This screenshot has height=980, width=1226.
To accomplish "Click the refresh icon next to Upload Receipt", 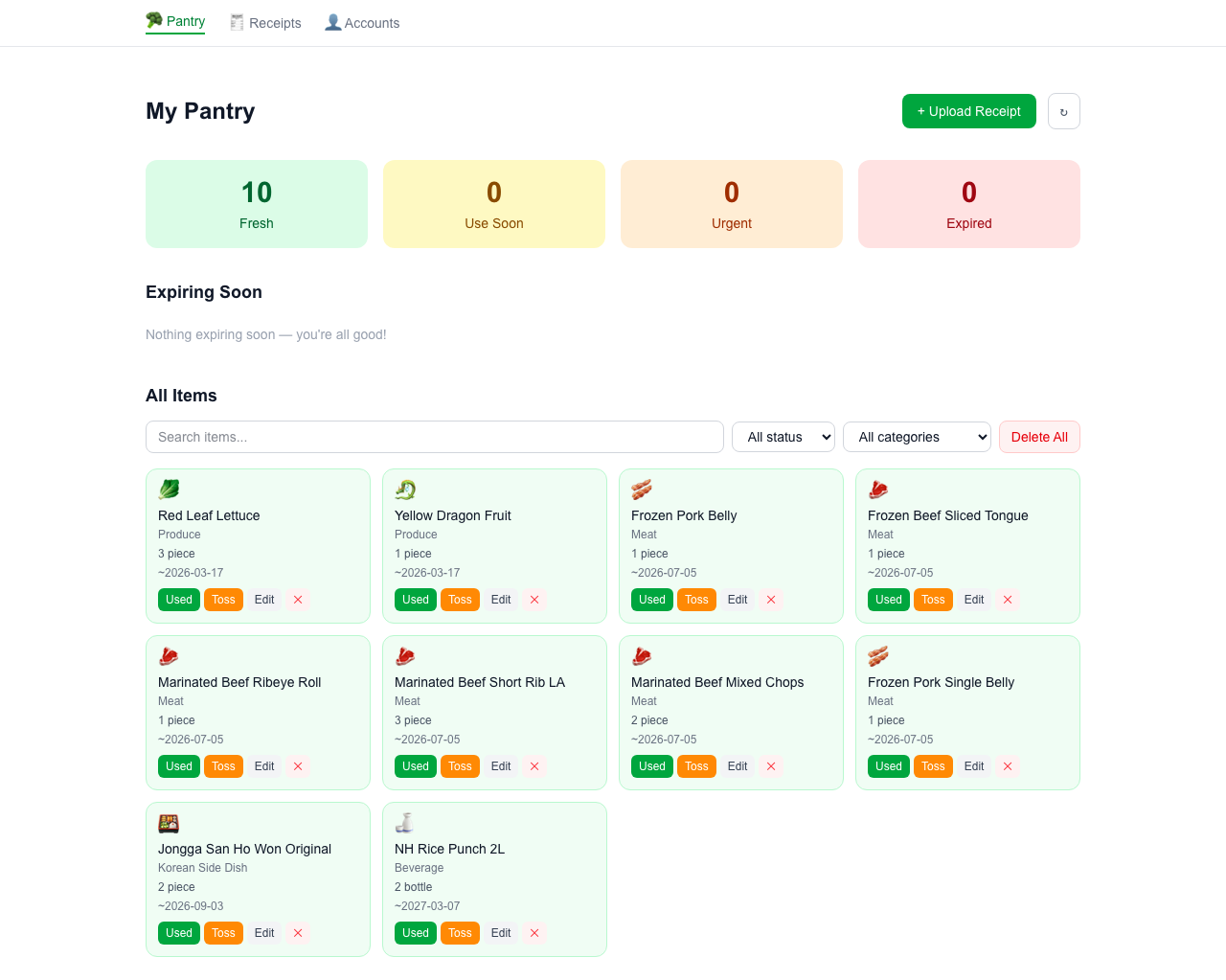I will pos(1063,111).
